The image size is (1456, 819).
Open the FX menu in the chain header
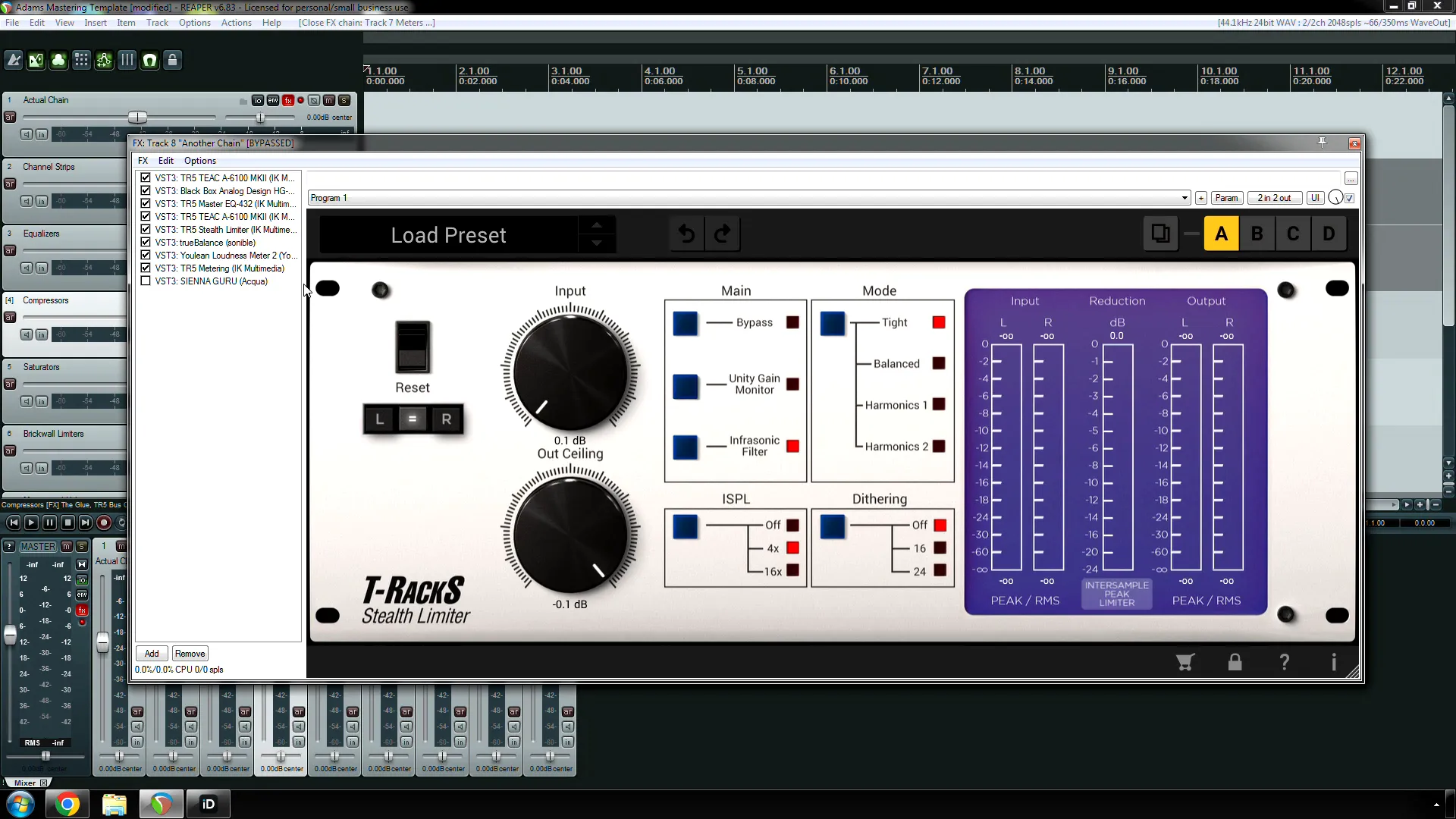(143, 160)
